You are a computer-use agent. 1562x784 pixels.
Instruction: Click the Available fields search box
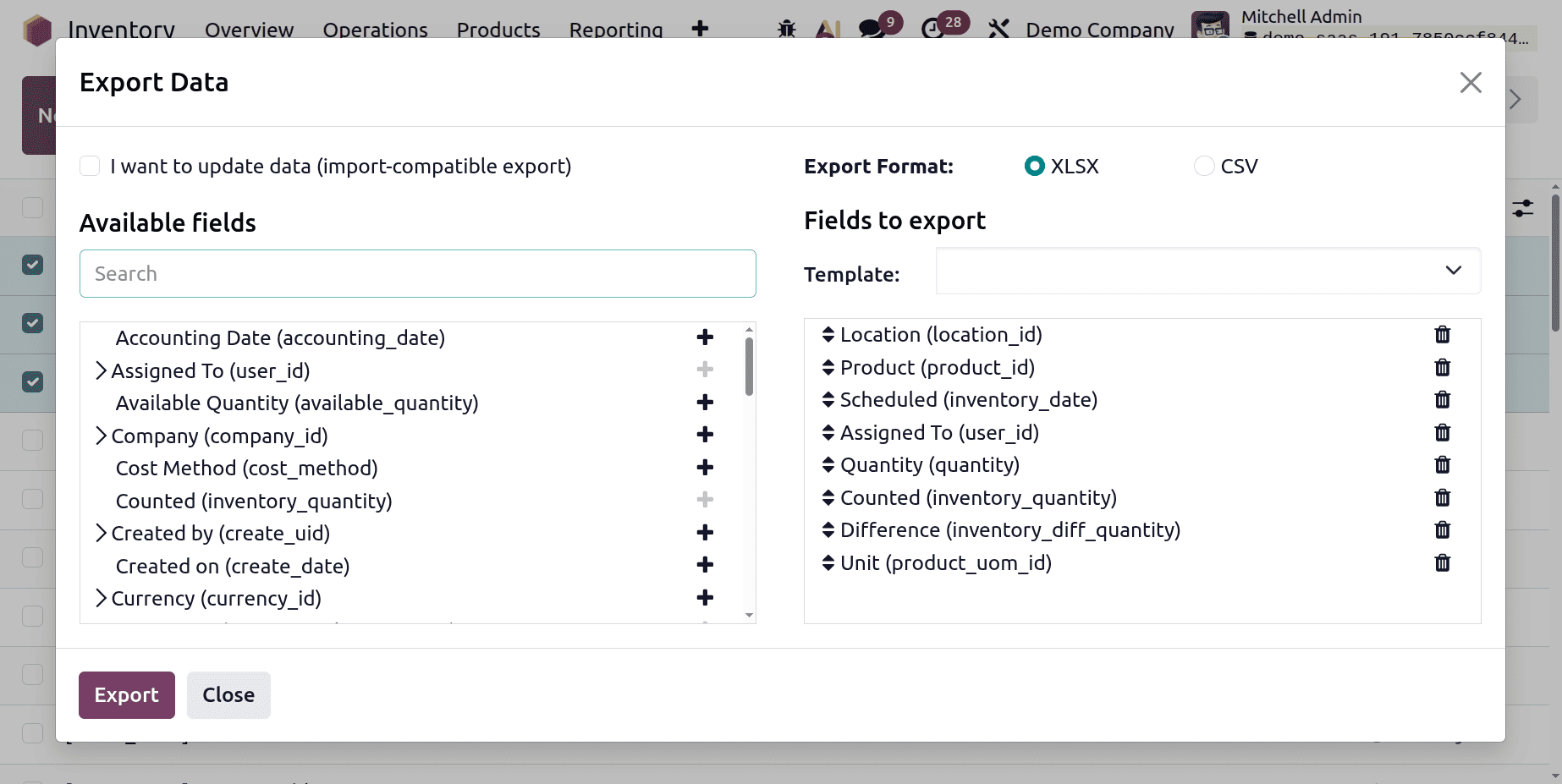(417, 273)
